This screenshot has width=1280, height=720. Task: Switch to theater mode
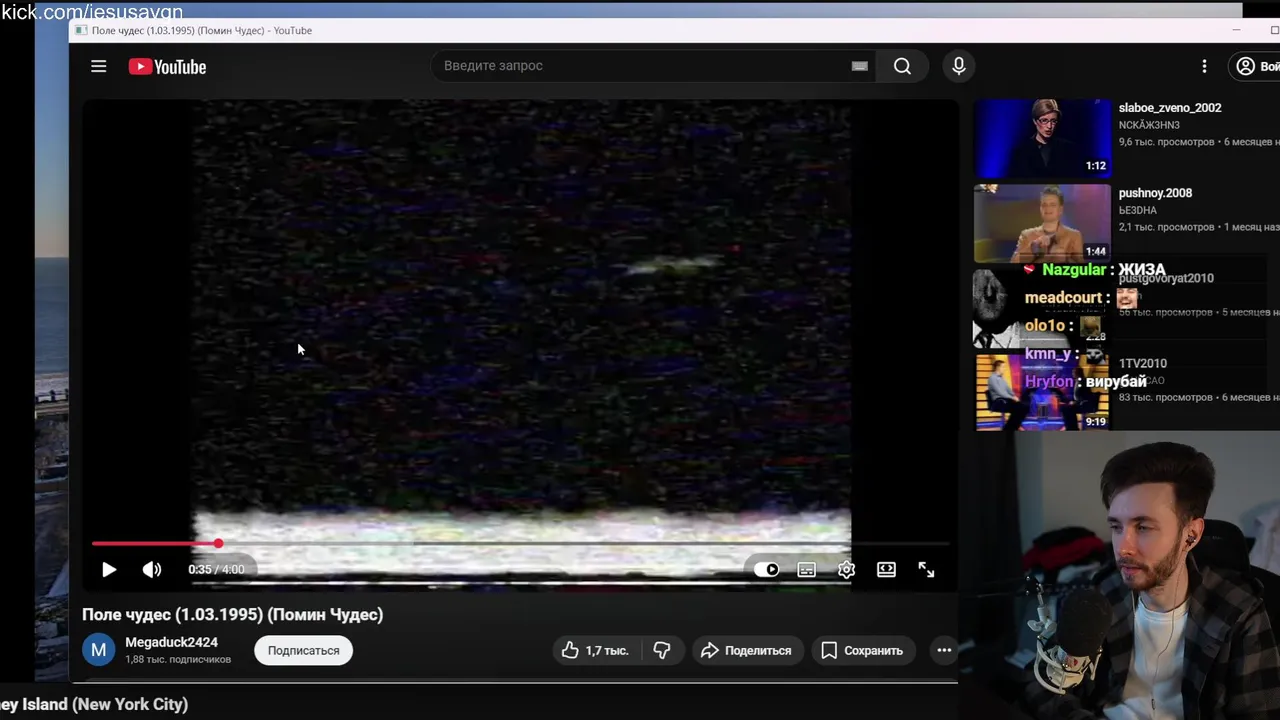887,569
